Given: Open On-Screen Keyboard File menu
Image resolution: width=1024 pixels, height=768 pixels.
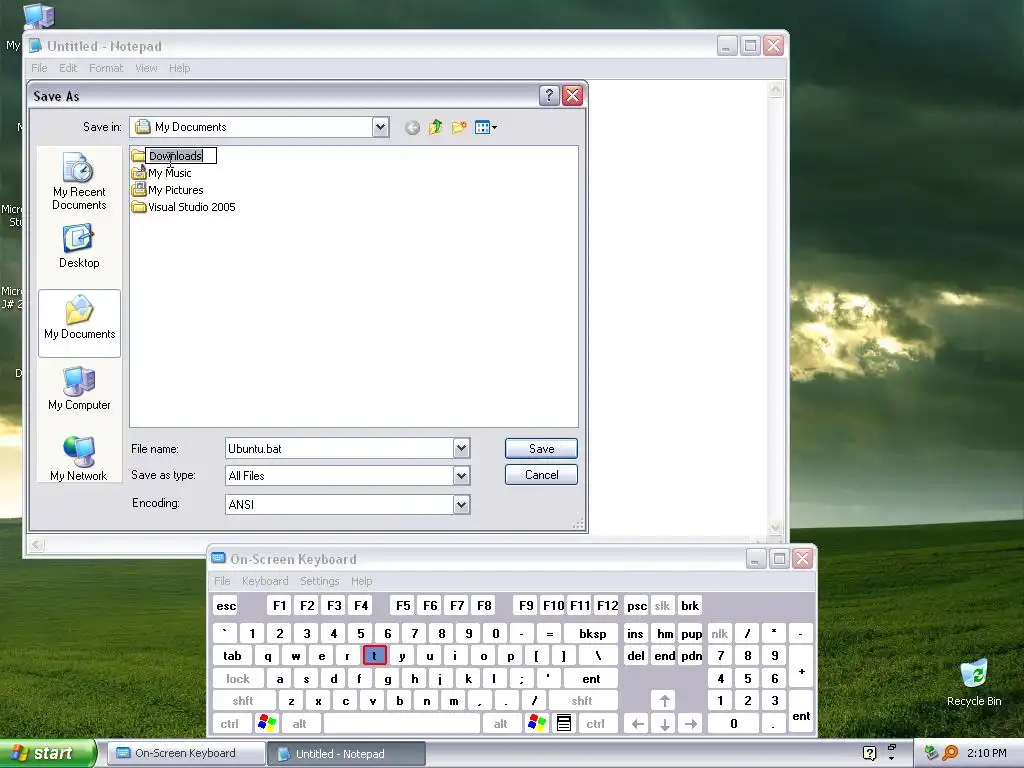Looking at the screenshot, I should click(222, 581).
